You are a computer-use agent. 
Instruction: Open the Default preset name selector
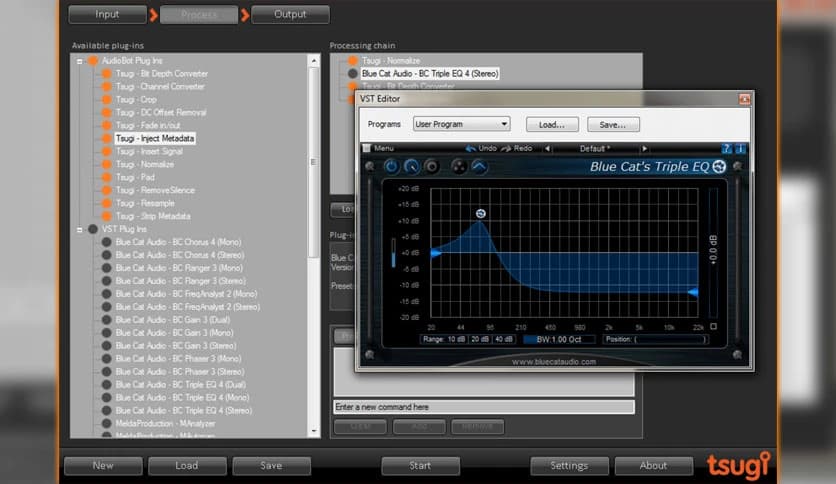click(x=595, y=149)
